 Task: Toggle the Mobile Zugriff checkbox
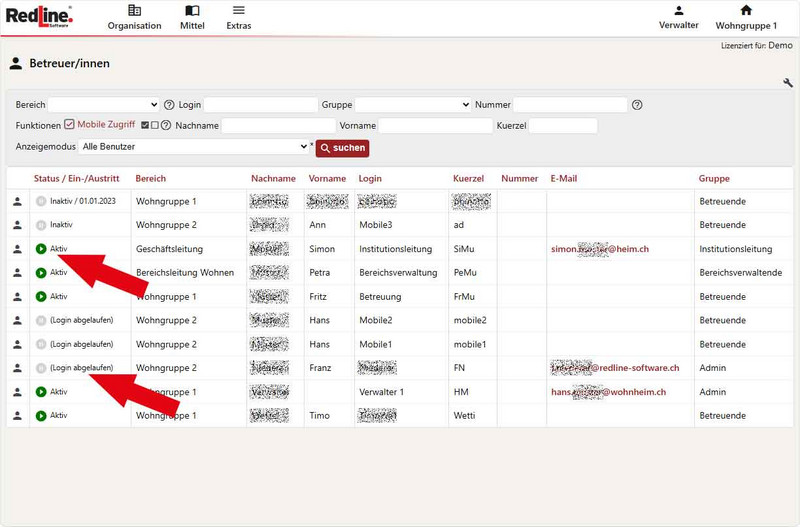[69, 125]
